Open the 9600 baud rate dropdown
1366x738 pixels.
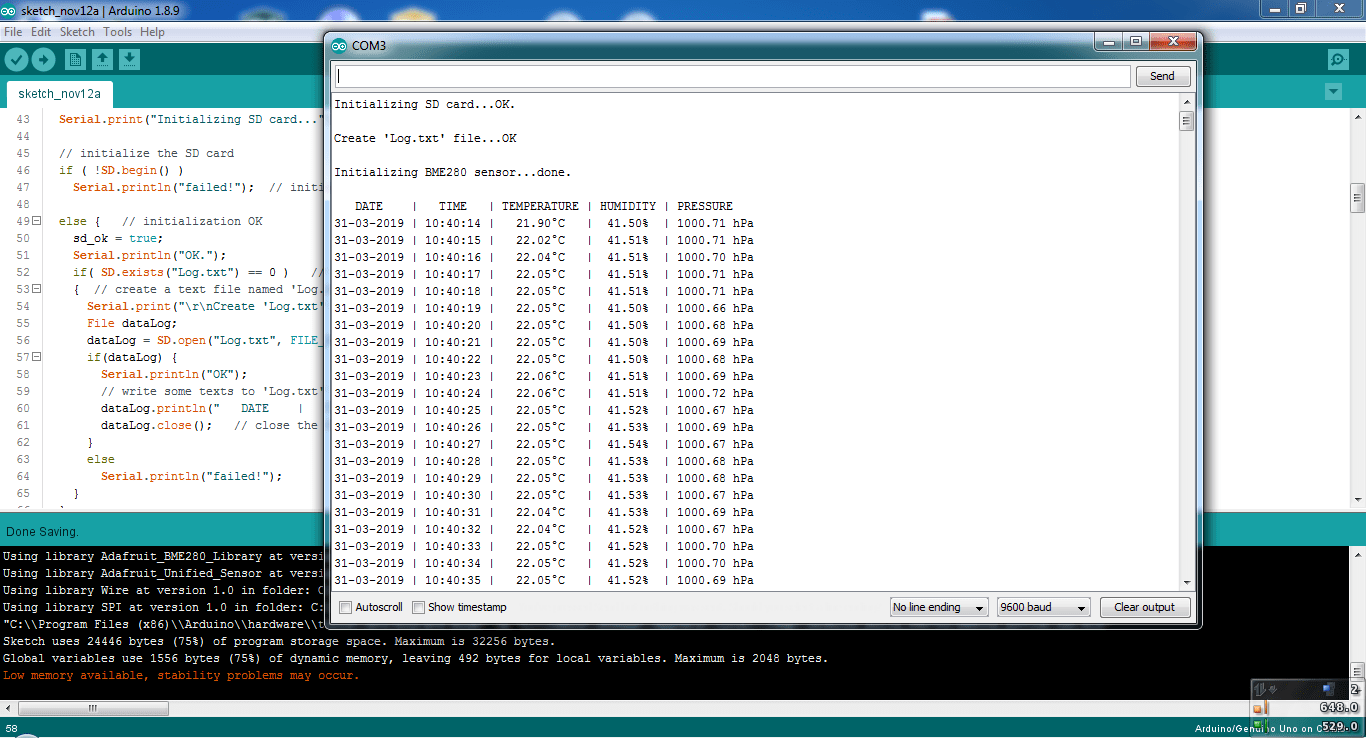[x=1043, y=607]
